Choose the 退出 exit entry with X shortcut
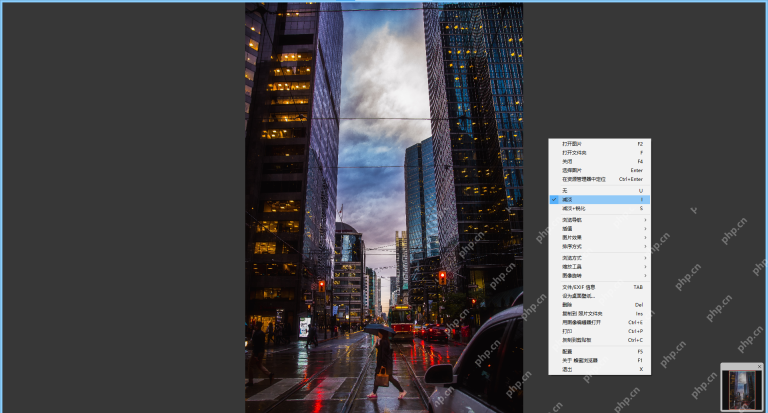The image size is (768, 413). tap(600, 369)
